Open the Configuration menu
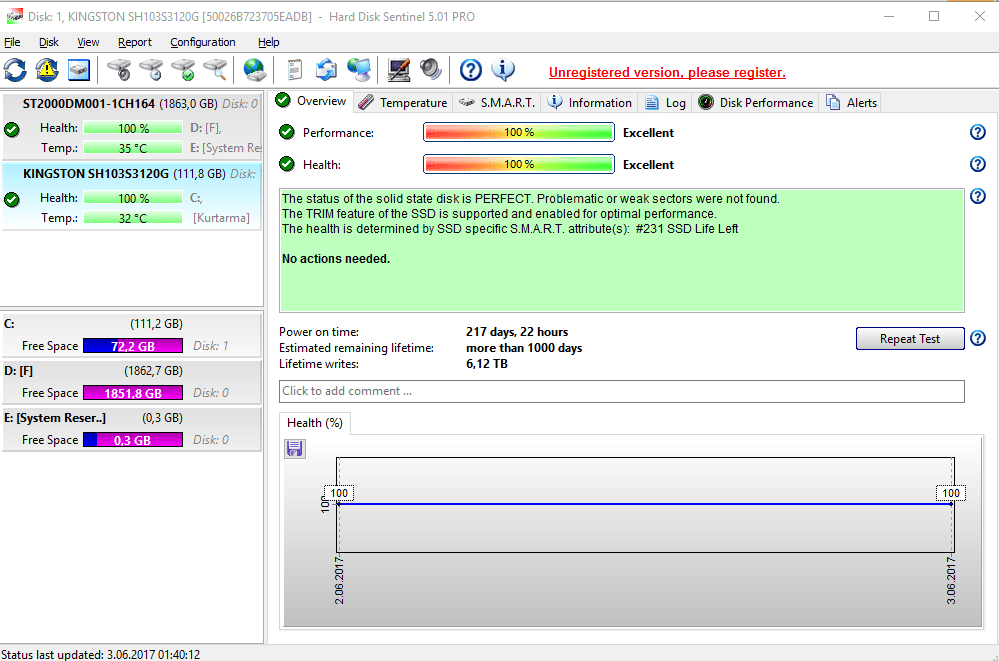The image size is (999, 661). point(203,42)
